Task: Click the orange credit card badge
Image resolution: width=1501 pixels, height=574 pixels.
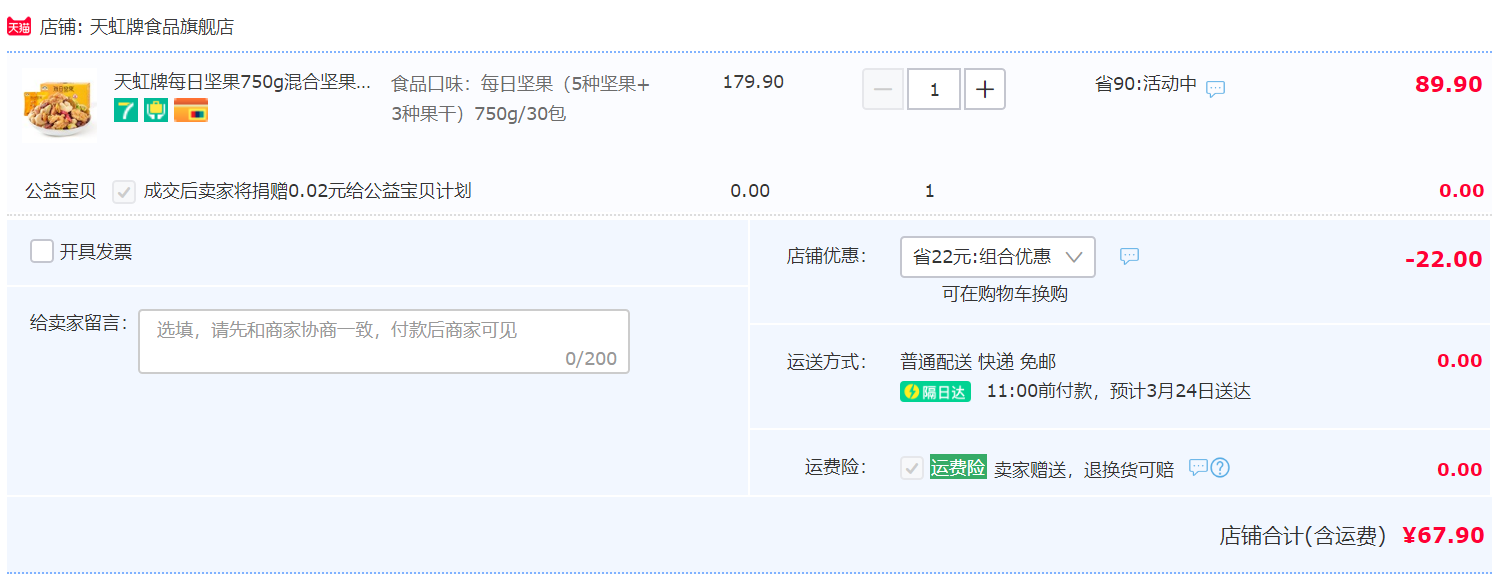Action: (191, 111)
